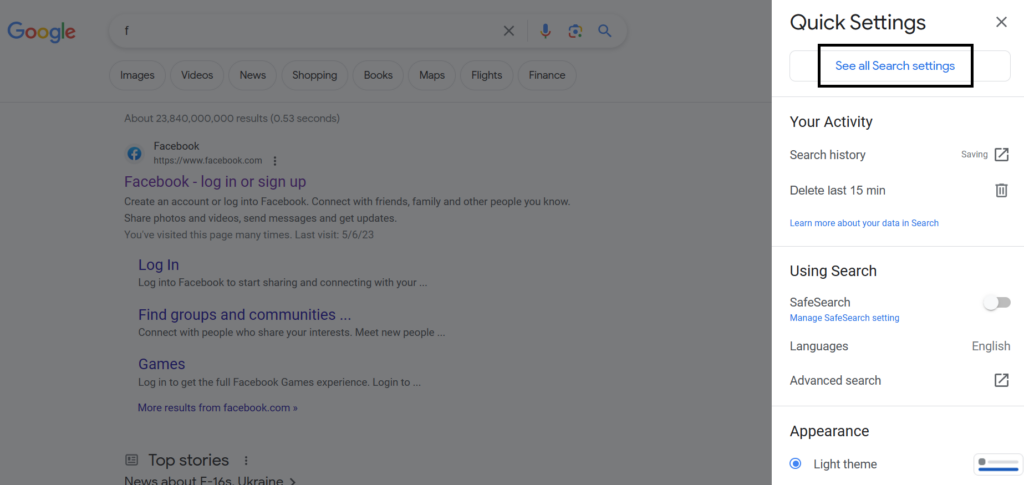Clear the search box with X icon

[x=509, y=31]
